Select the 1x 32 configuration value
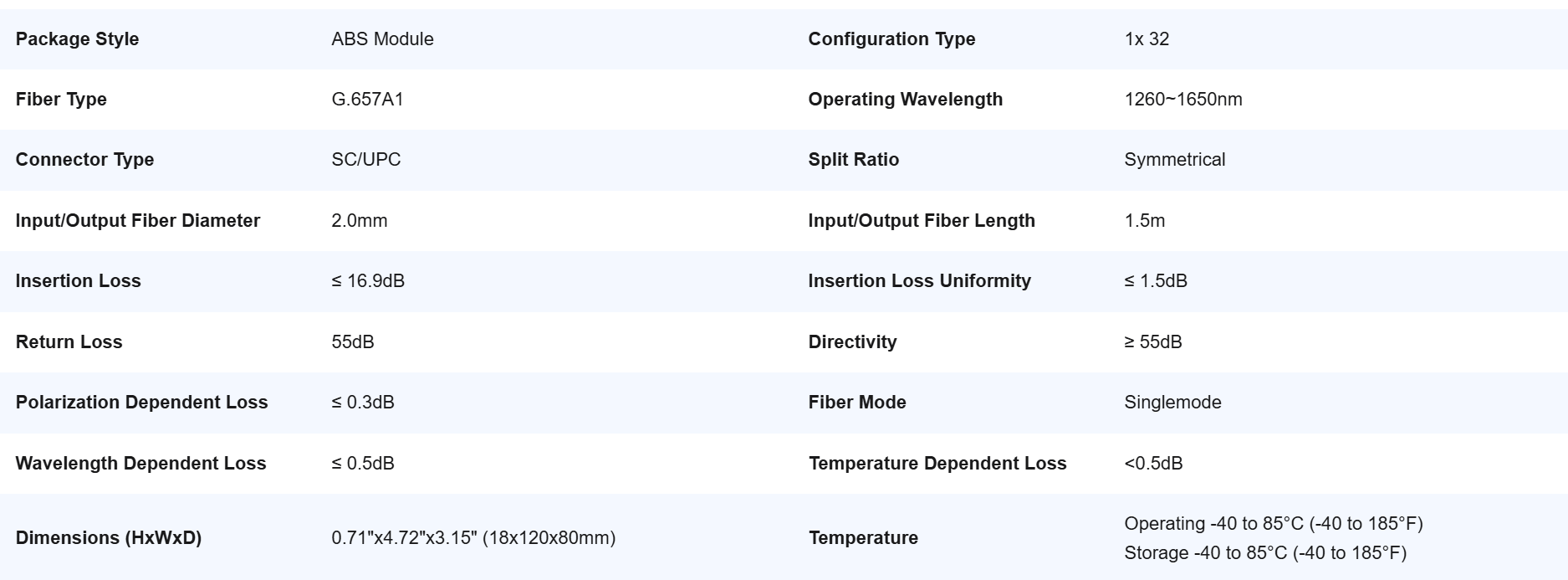 click(x=1147, y=39)
